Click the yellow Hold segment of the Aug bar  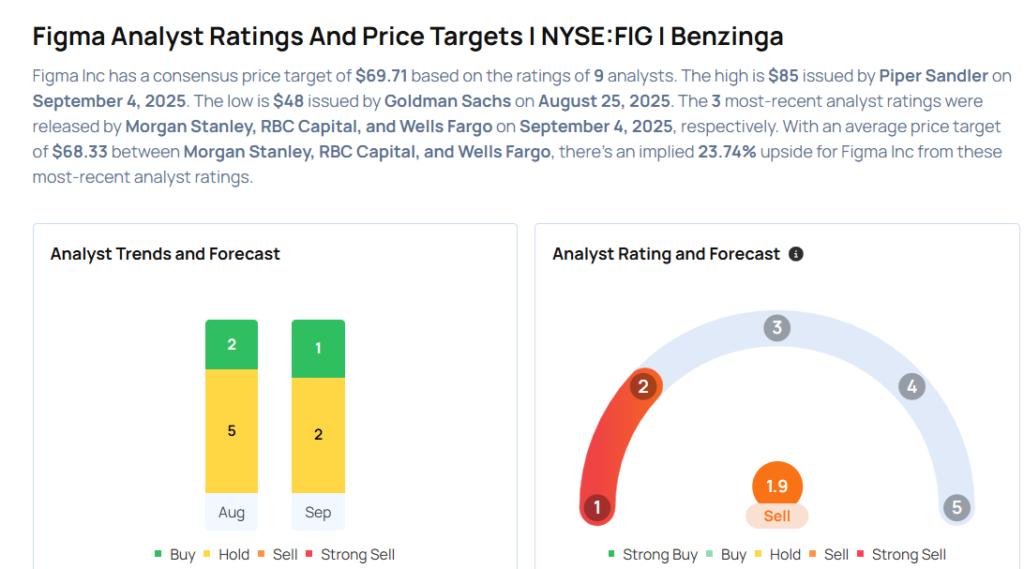231,430
